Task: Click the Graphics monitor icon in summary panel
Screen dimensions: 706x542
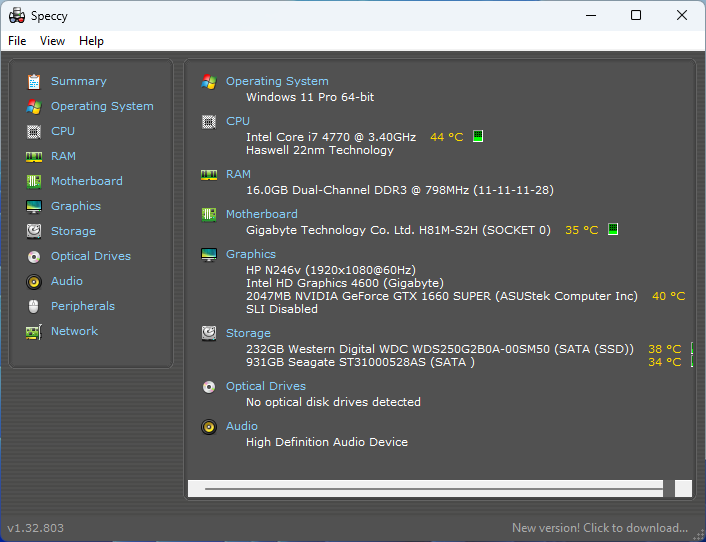Action: pos(209,254)
